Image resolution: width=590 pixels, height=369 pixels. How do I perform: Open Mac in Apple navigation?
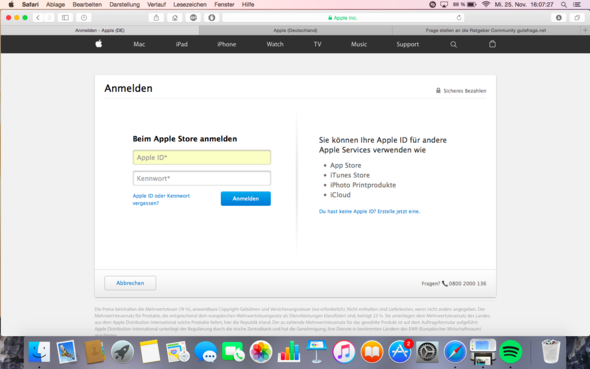[x=139, y=44]
